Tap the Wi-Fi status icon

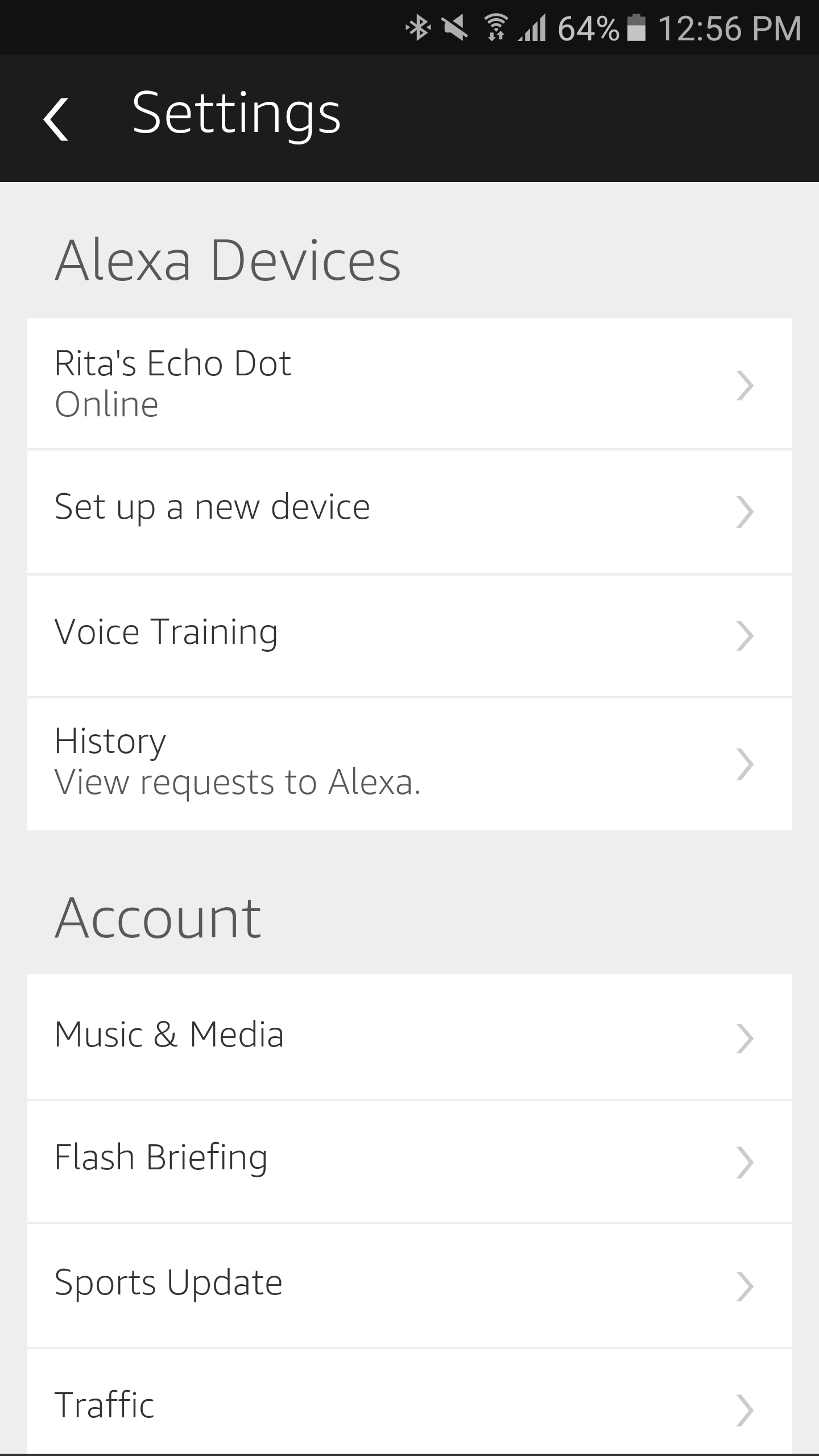[495, 28]
